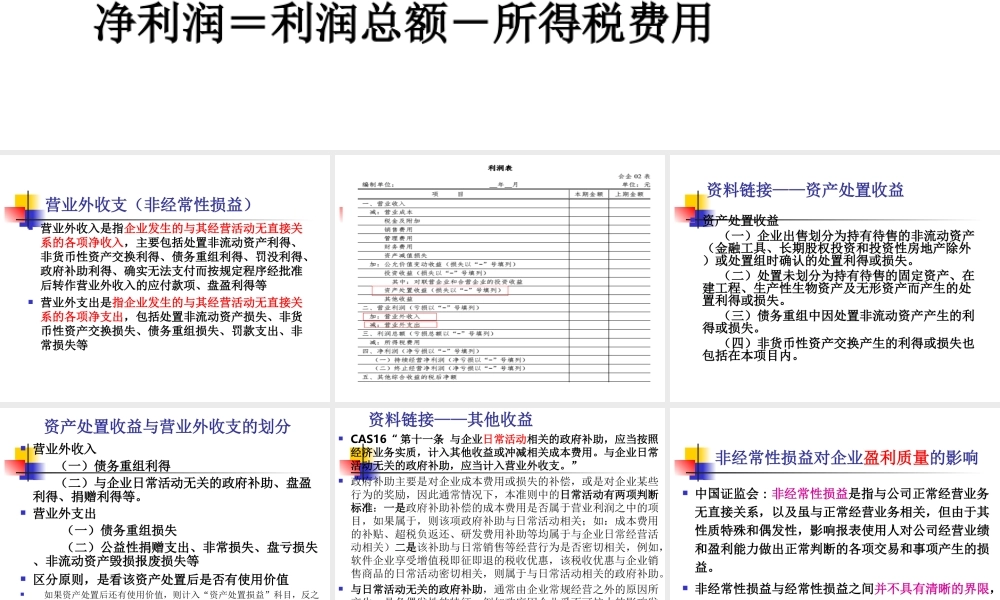Image resolution: width=1000 pixels, height=600 pixels.
Task: Click the purple text 并不具有清晰的界限
Action: click(x=933, y=588)
